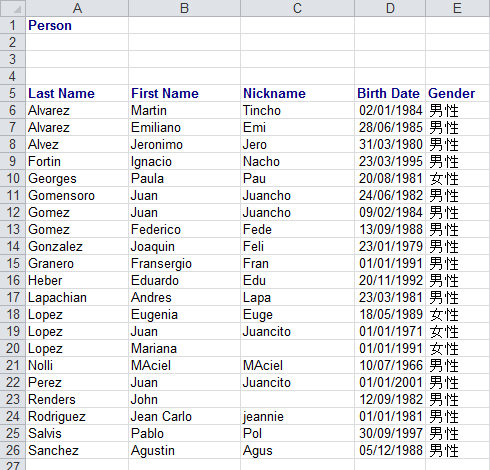Click the Gender header cell
The width and height of the screenshot is (490, 470).
pyautogui.click(x=458, y=93)
